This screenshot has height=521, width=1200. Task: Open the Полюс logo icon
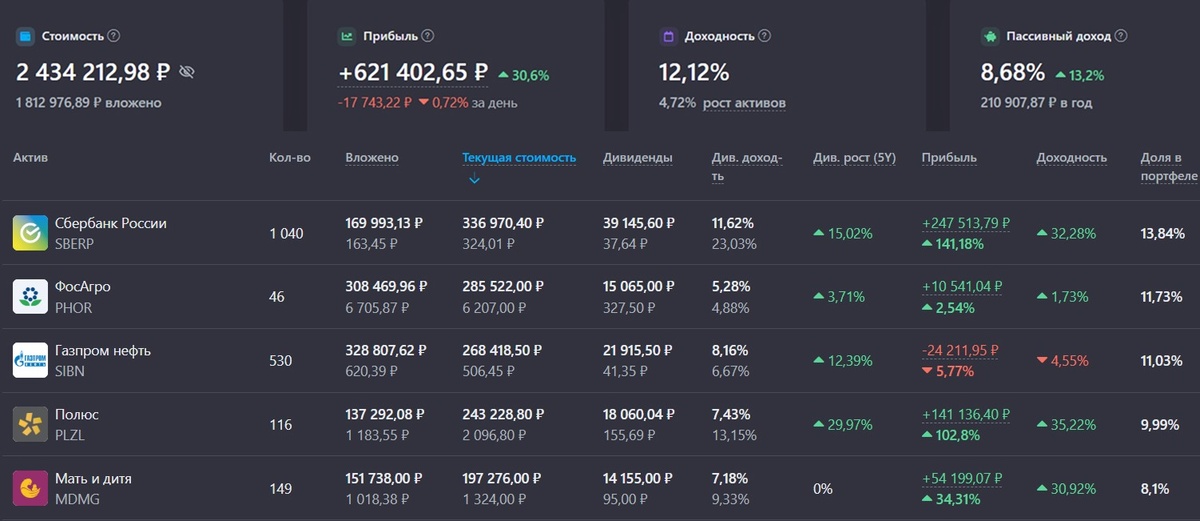tap(30, 425)
